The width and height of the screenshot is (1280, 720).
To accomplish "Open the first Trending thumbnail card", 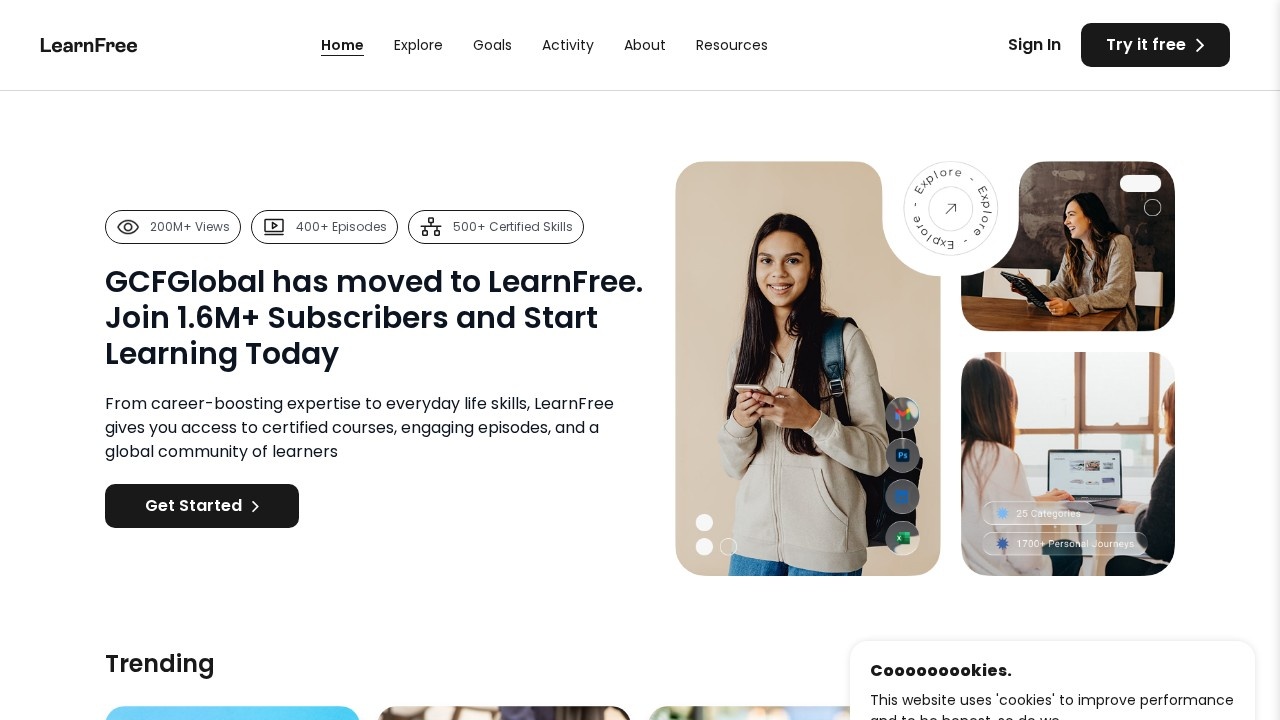I will coord(232,713).
